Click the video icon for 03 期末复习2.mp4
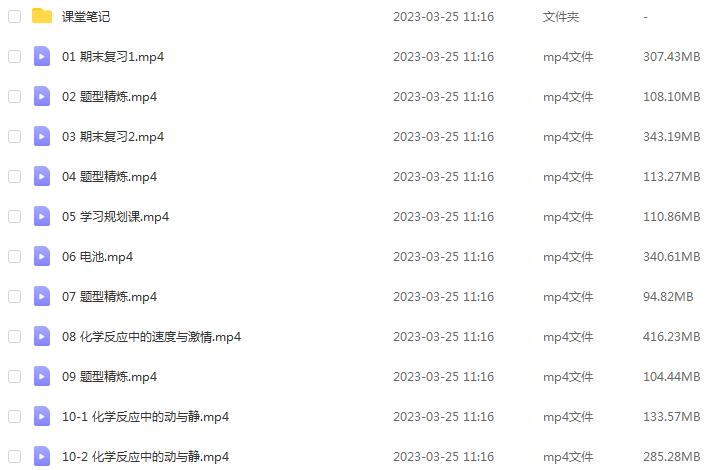705x470 pixels. click(x=42, y=136)
